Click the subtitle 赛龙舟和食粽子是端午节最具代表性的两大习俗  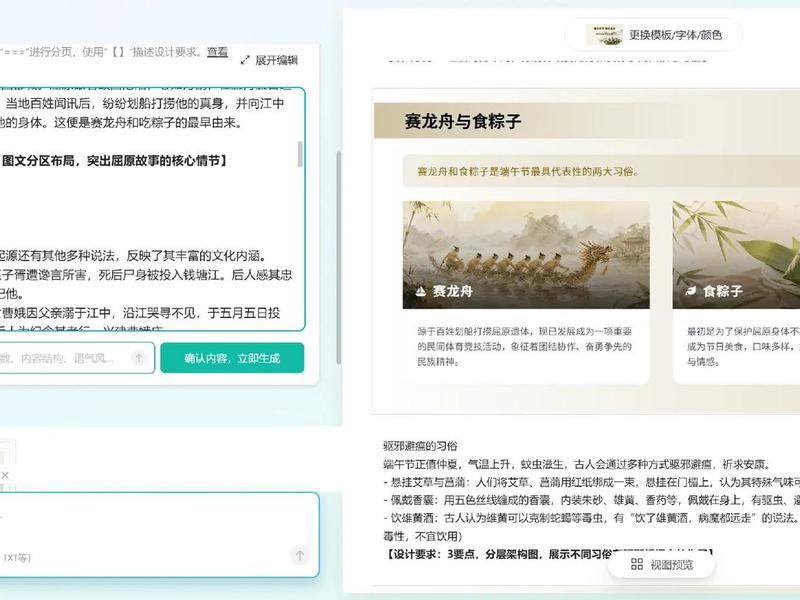tap(528, 171)
